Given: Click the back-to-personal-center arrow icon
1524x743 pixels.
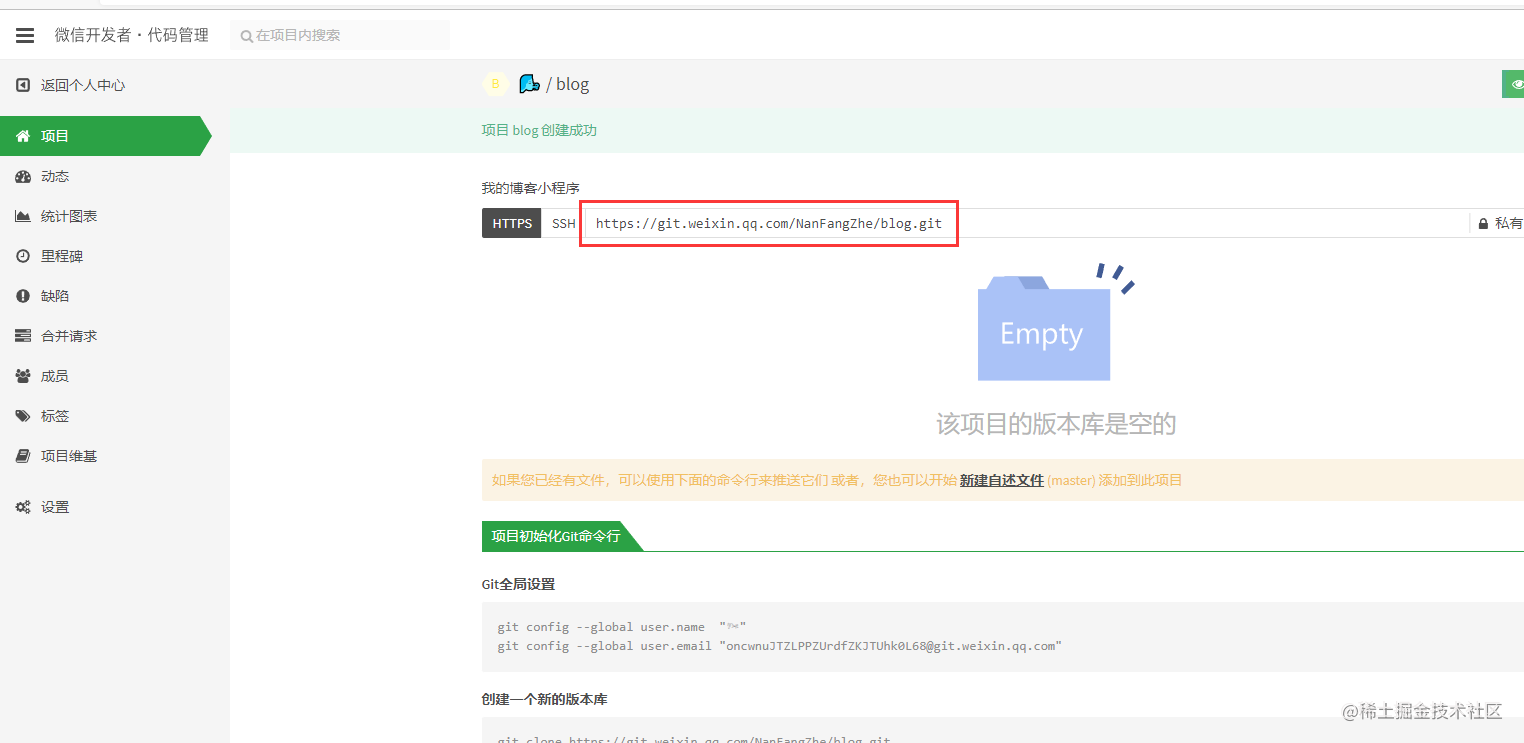Looking at the screenshot, I should click(x=23, y=86).
